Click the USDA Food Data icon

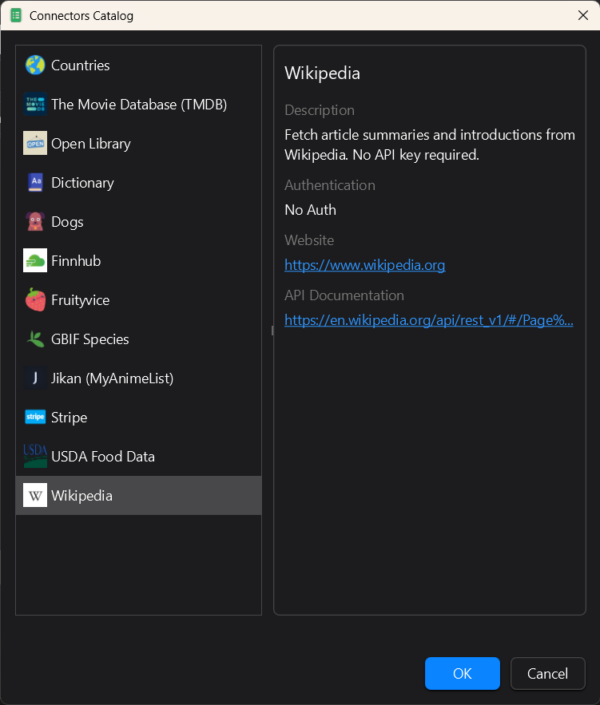pyautogui.click(x=35, y=456)
